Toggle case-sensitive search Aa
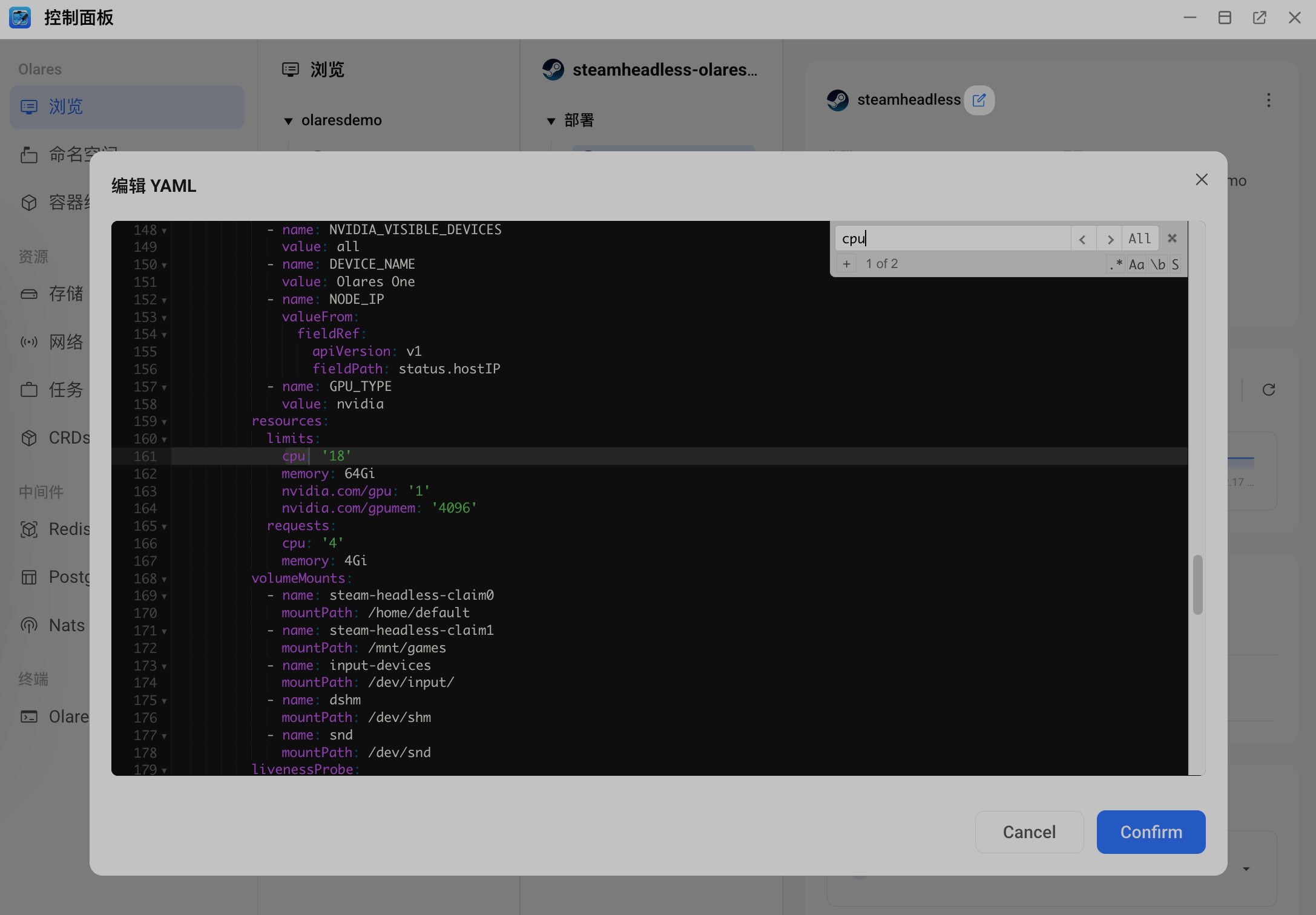The image size is (1316, 915). 1136,264
